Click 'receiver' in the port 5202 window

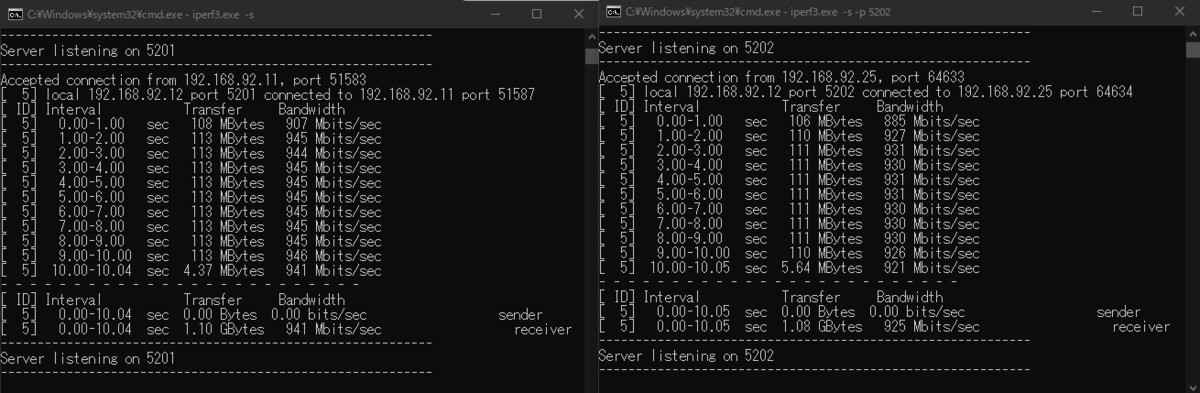point(1141,326)
